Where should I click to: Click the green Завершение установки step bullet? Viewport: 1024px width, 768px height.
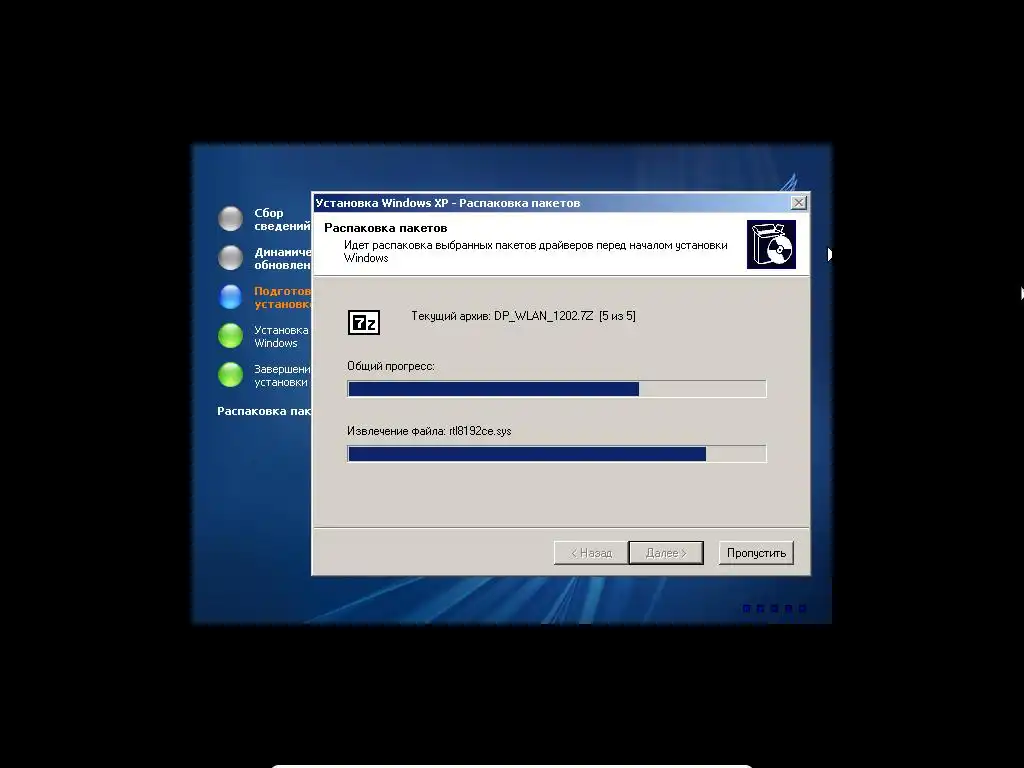coord(231,375)
